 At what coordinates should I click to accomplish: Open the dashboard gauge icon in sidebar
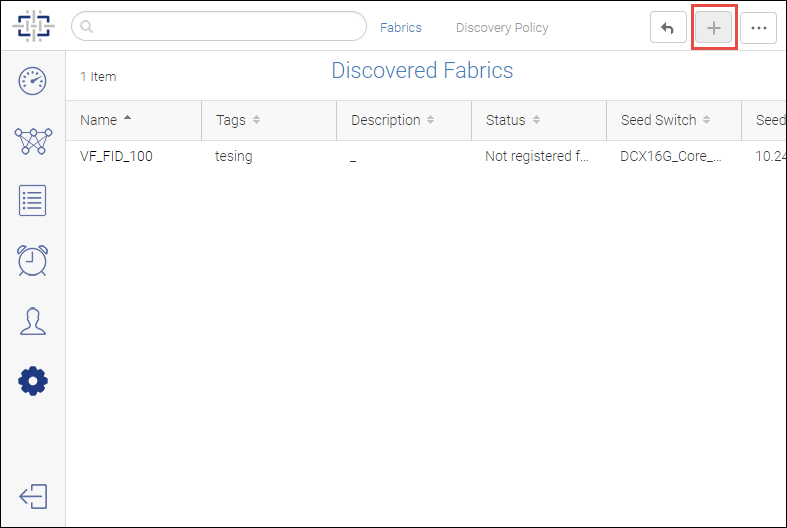(33, 80)
